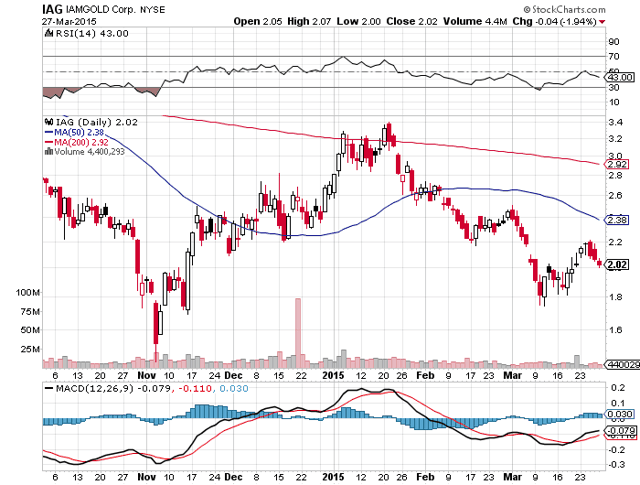
Task: Click the High 2.07 value
Action: [x=309, y=21]
